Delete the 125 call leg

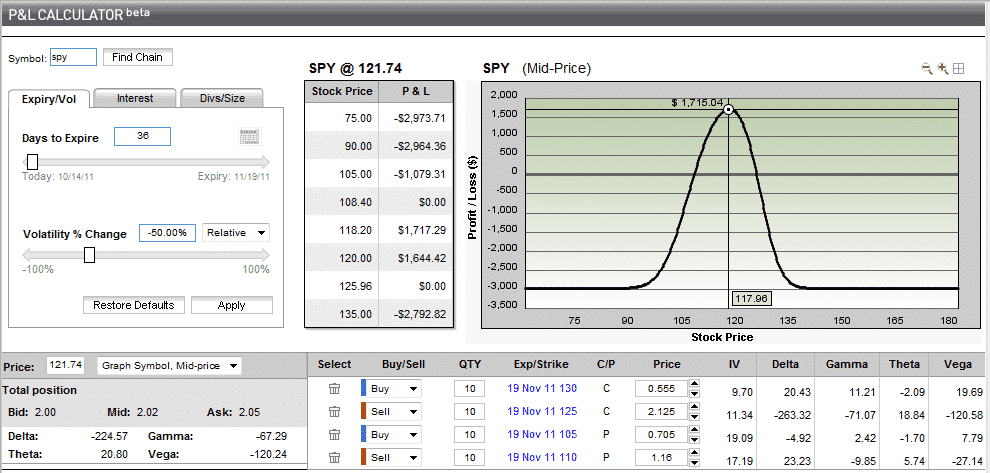(x=335, y=412)
